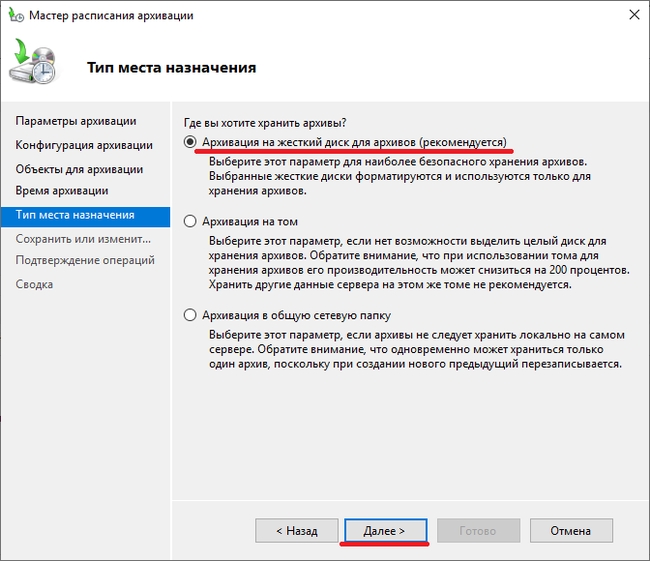Choose «Архивация в общую сетевую папку»

click(191, 315)
